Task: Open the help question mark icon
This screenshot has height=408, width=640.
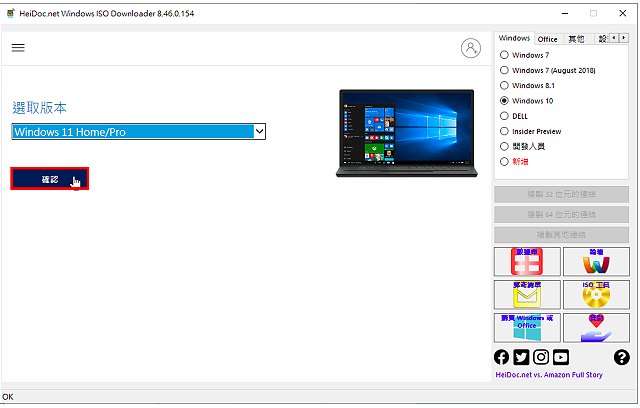Action: 621,357
